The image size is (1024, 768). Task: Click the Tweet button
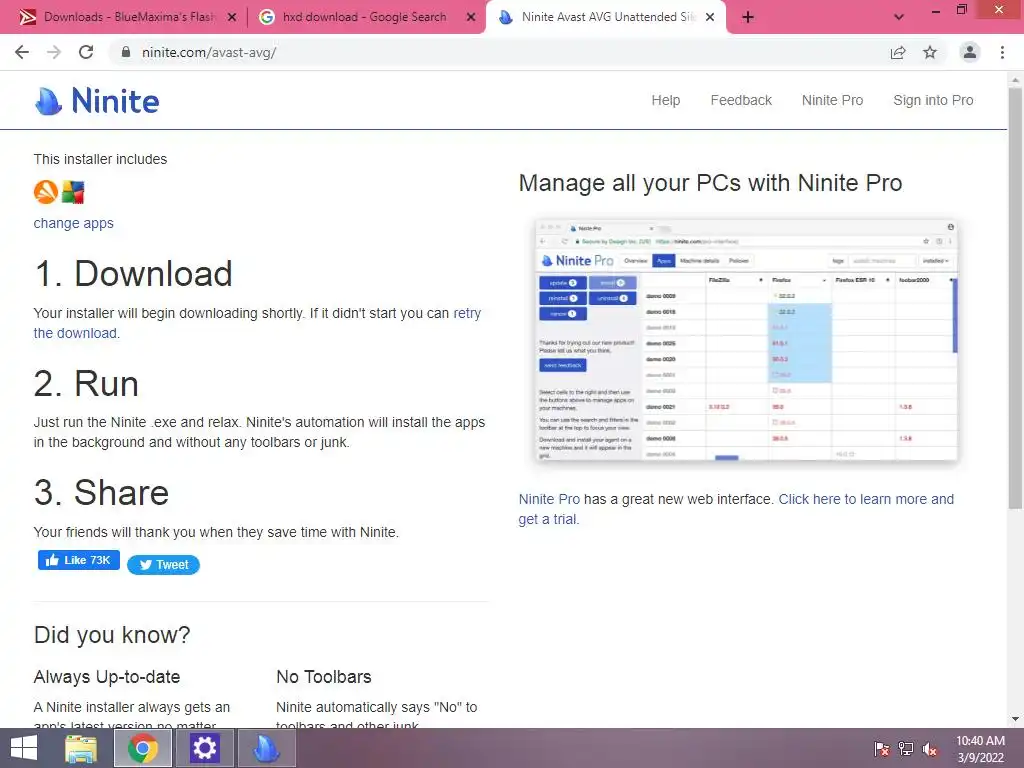[163, 564]
